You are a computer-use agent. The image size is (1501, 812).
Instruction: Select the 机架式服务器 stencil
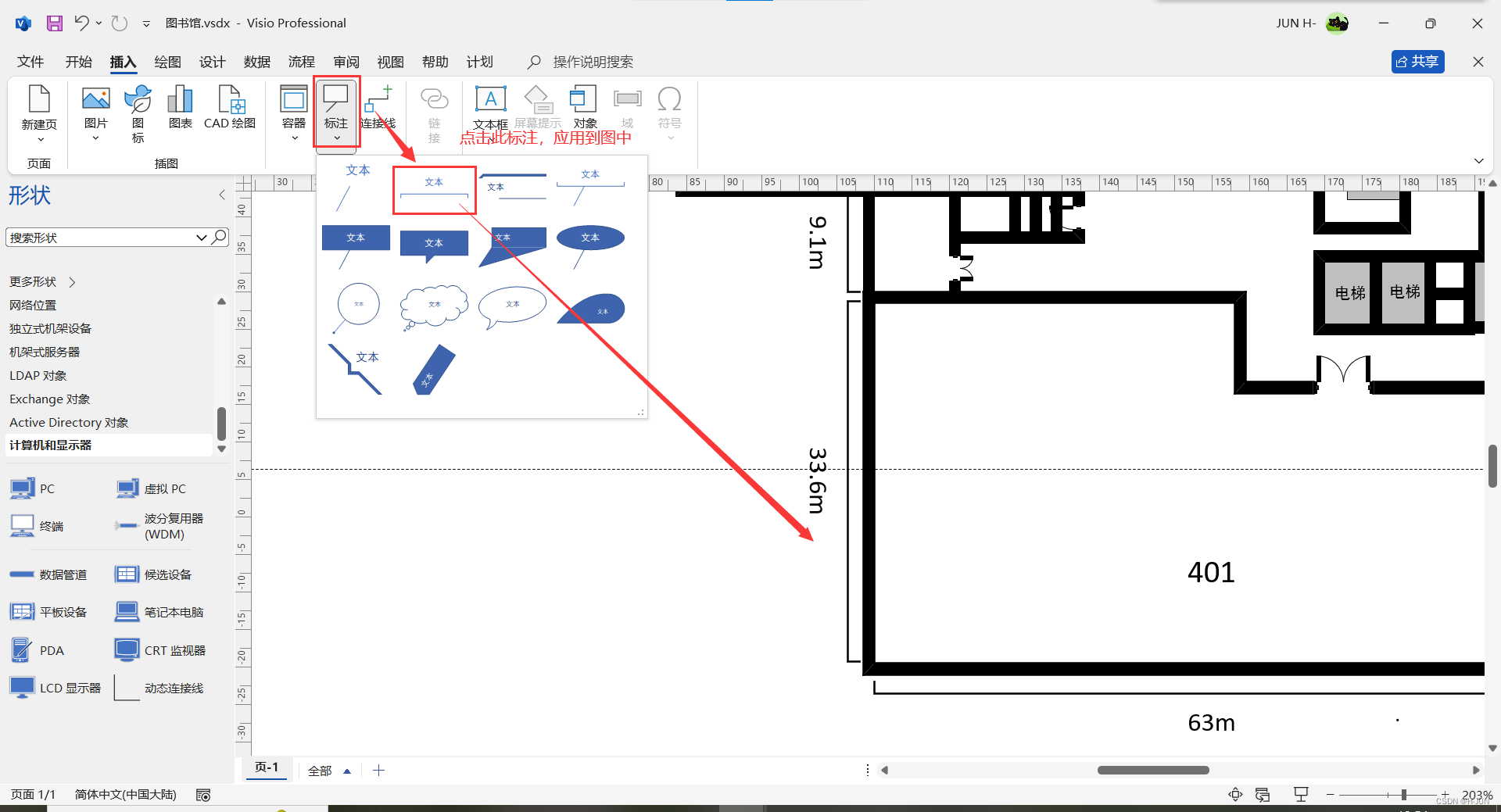click(x=45, y=352)
